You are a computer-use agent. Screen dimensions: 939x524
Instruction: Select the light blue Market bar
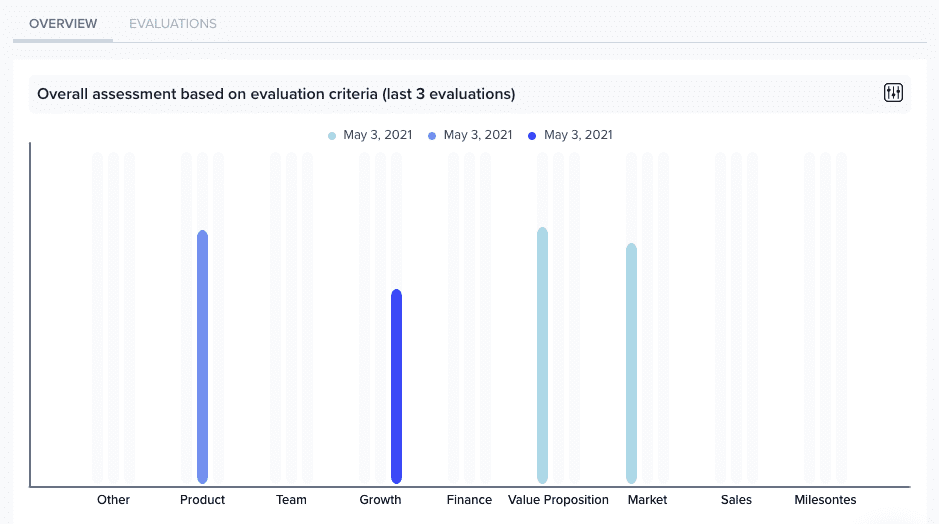(x=631, y=363)
